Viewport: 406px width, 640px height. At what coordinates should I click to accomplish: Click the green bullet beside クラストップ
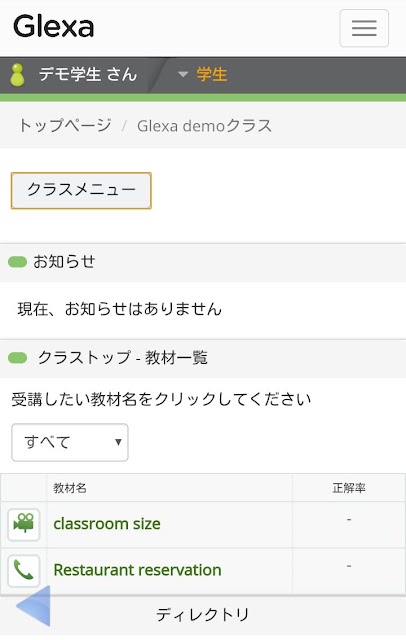18,358
